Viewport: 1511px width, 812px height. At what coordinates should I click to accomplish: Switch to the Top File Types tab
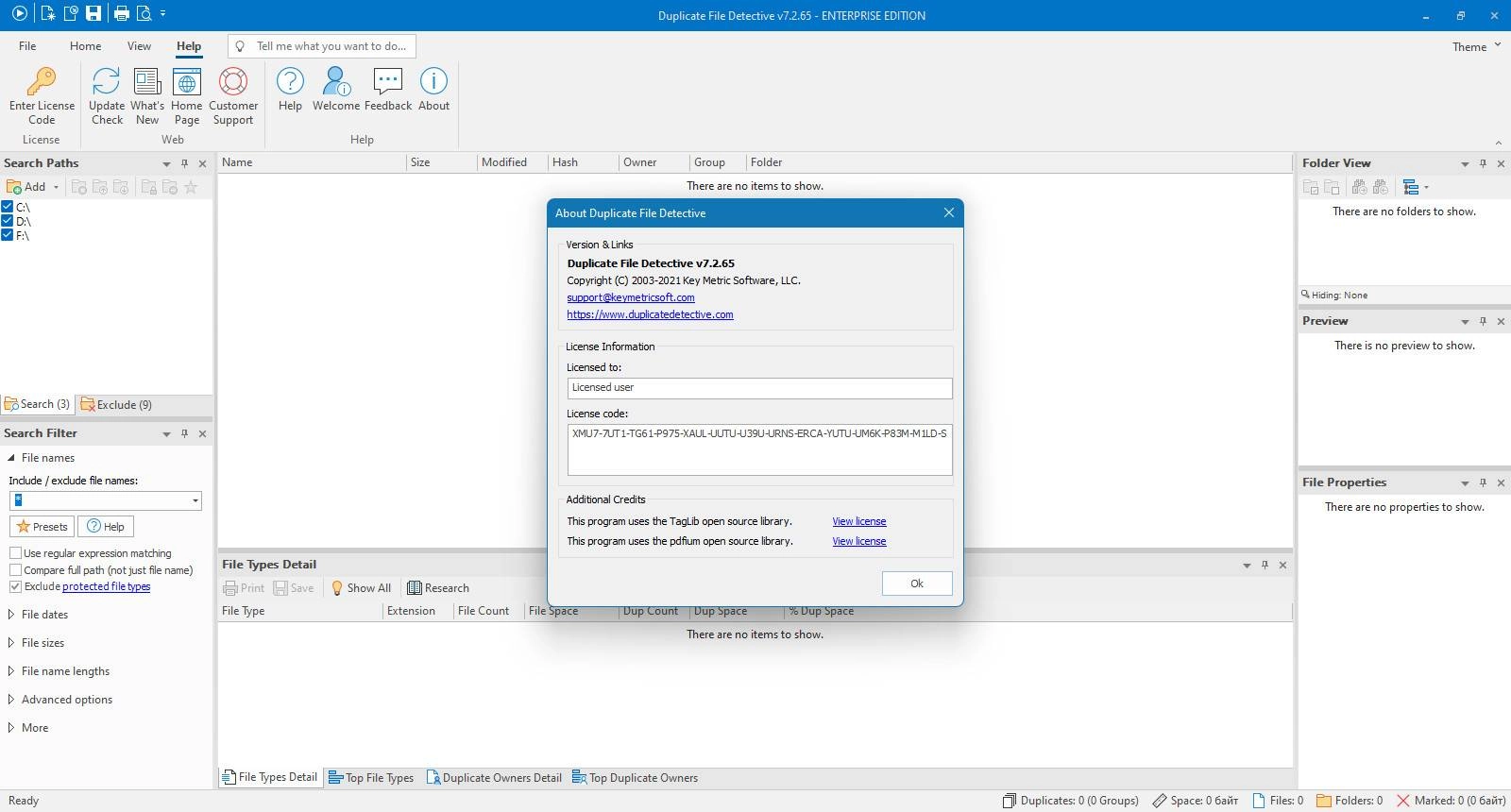(x=370, y=778)
